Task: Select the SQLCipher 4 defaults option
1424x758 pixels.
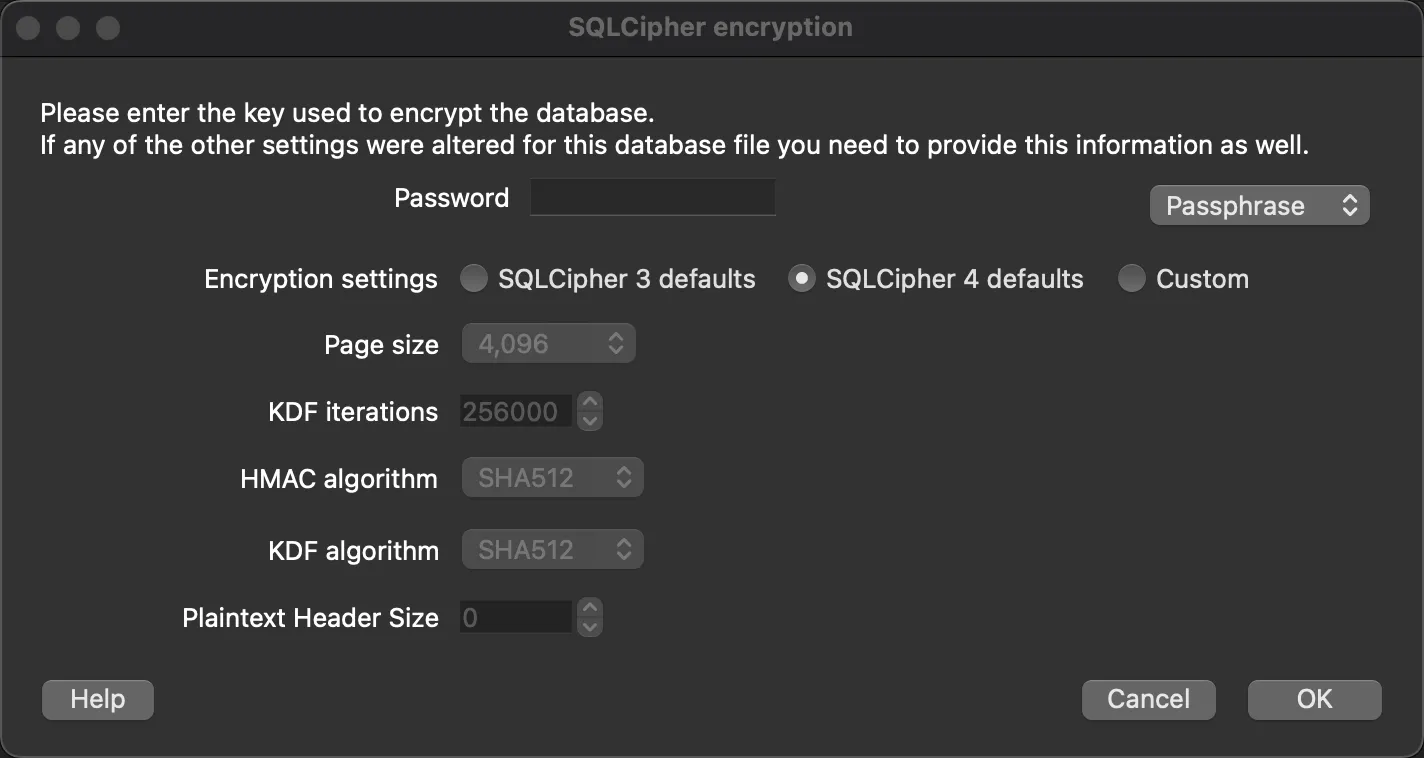Action: tap(801, 279)
